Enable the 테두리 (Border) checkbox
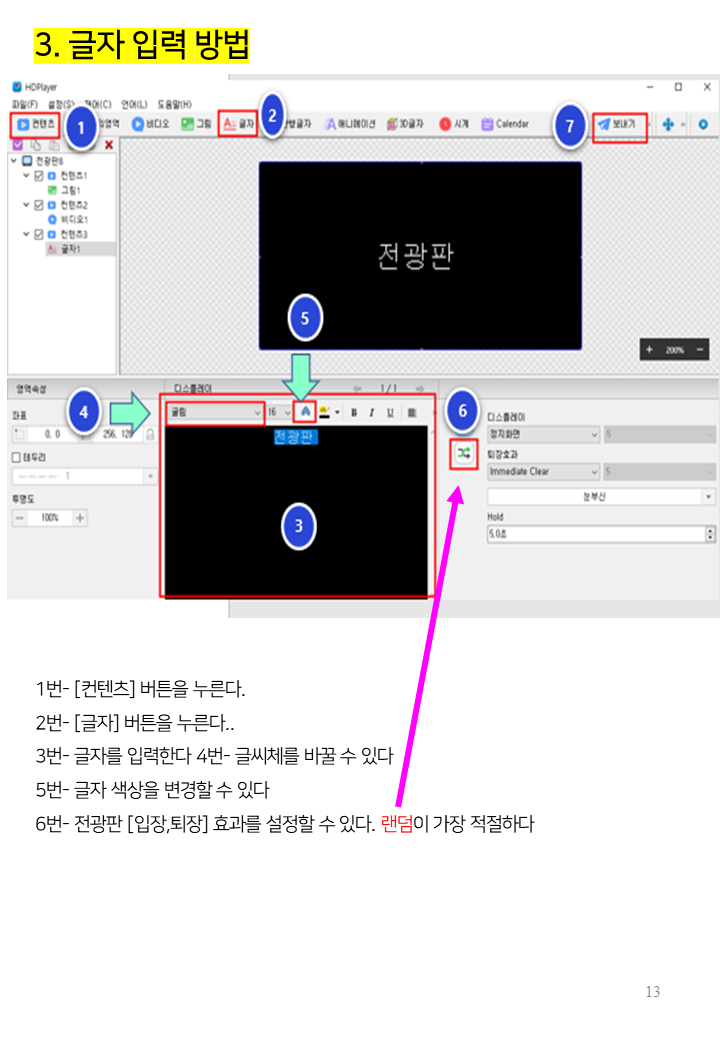This screenshot has height=1040, width=720. 16,456
